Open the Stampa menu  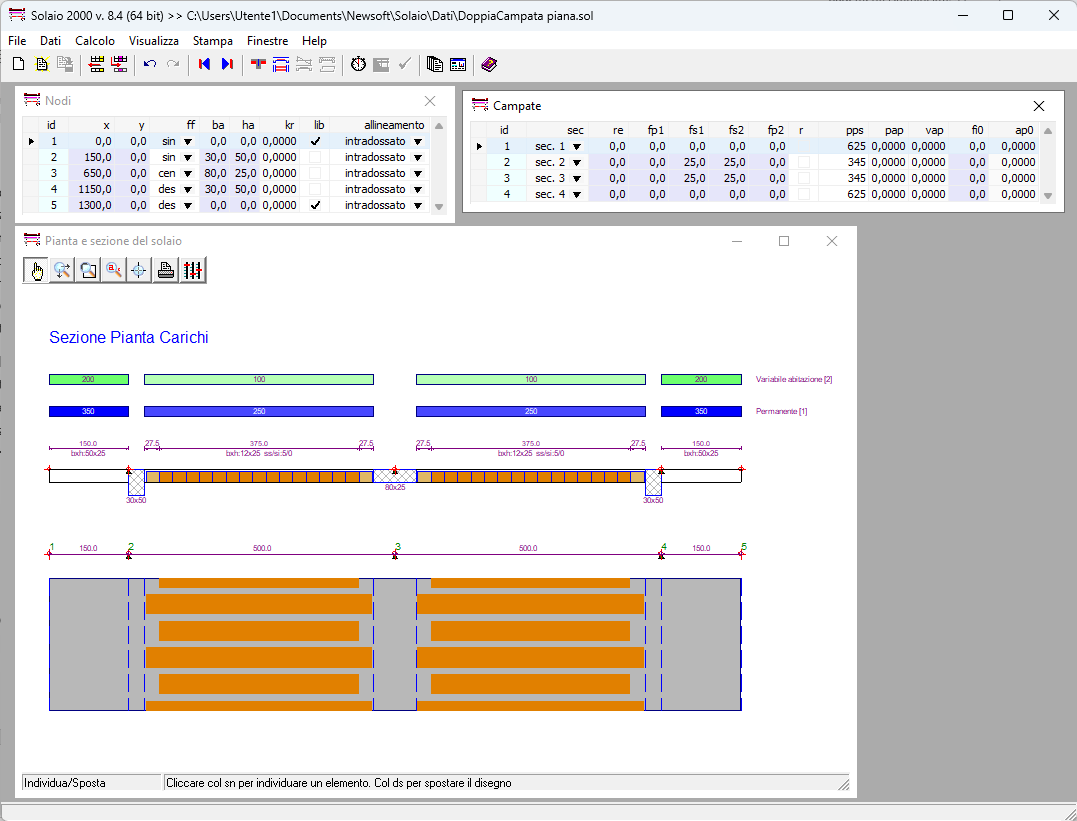click(212, 41)
